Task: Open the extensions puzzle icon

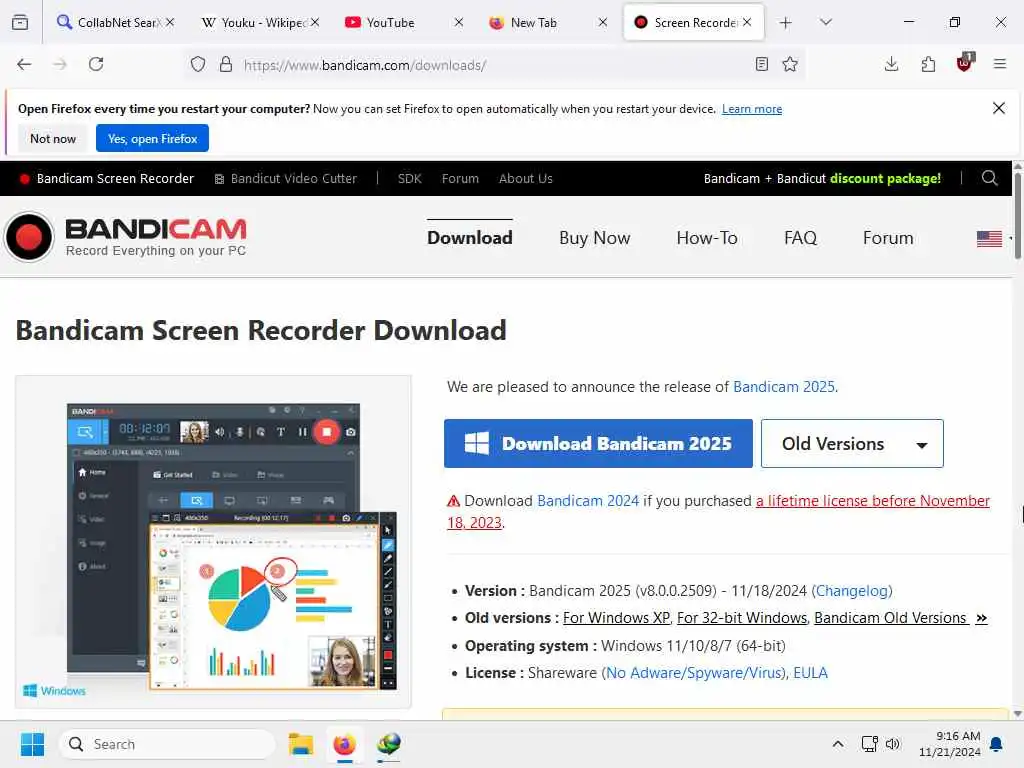Action: [x=928, y=64]
